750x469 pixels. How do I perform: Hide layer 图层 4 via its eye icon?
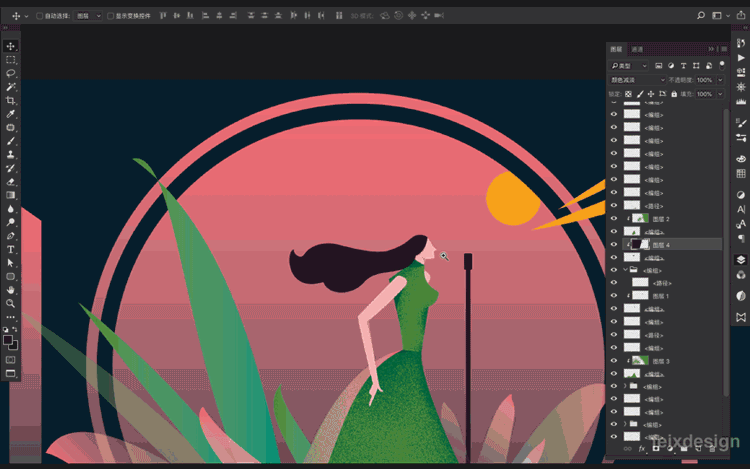point(614,244)
